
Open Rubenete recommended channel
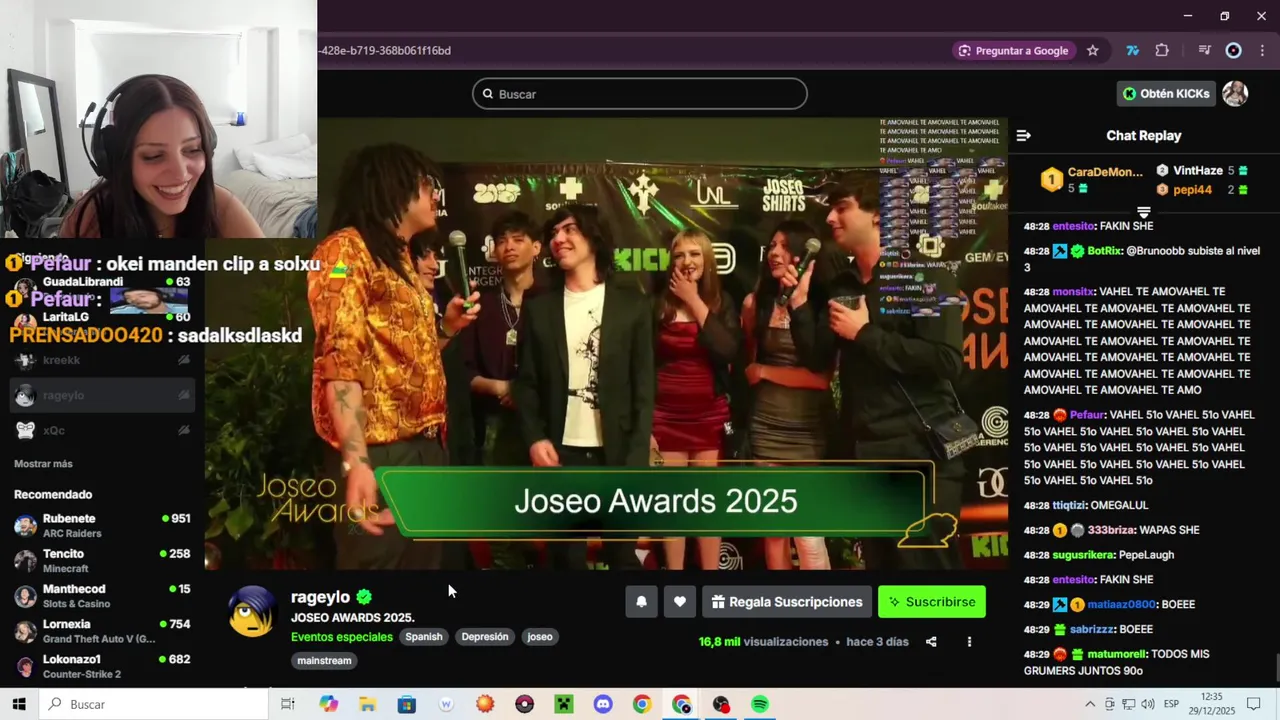coord(102,526)
